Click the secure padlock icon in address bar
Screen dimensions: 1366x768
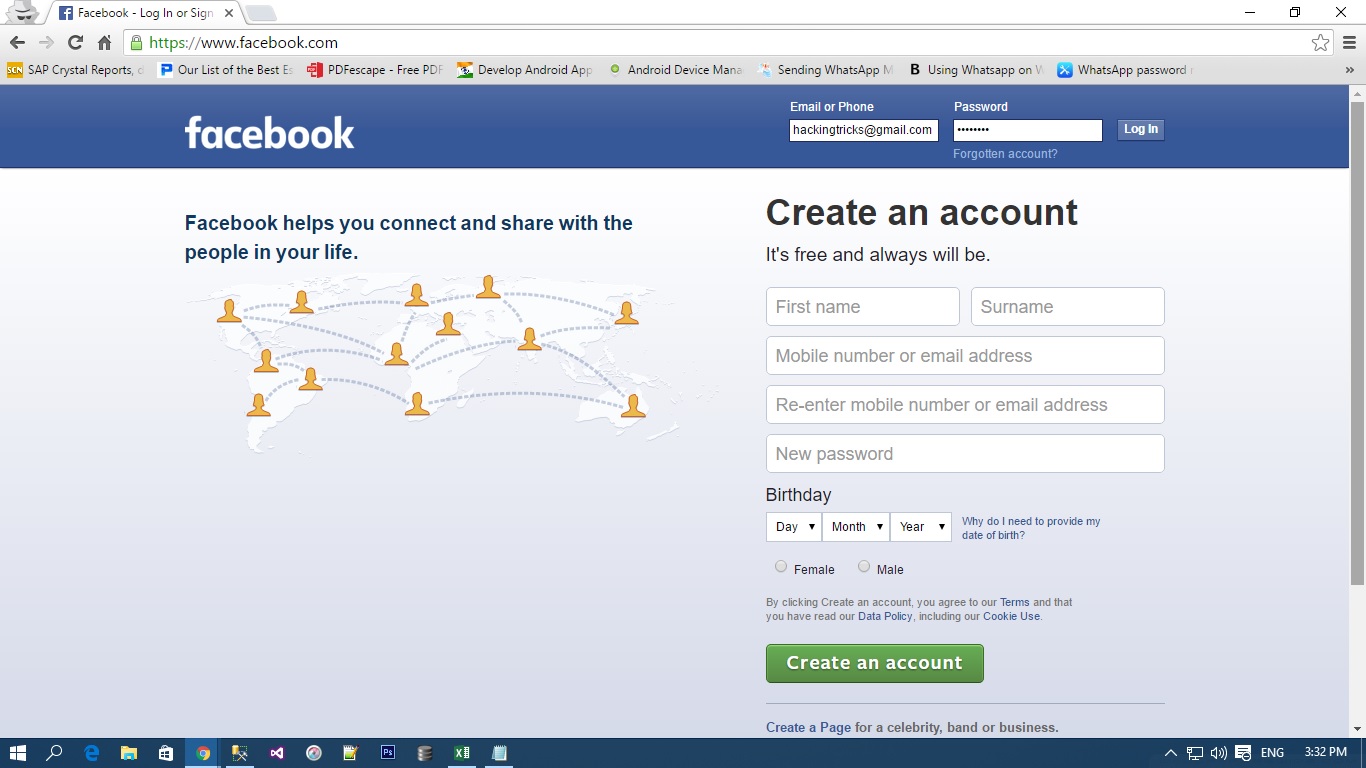(136, 43)
